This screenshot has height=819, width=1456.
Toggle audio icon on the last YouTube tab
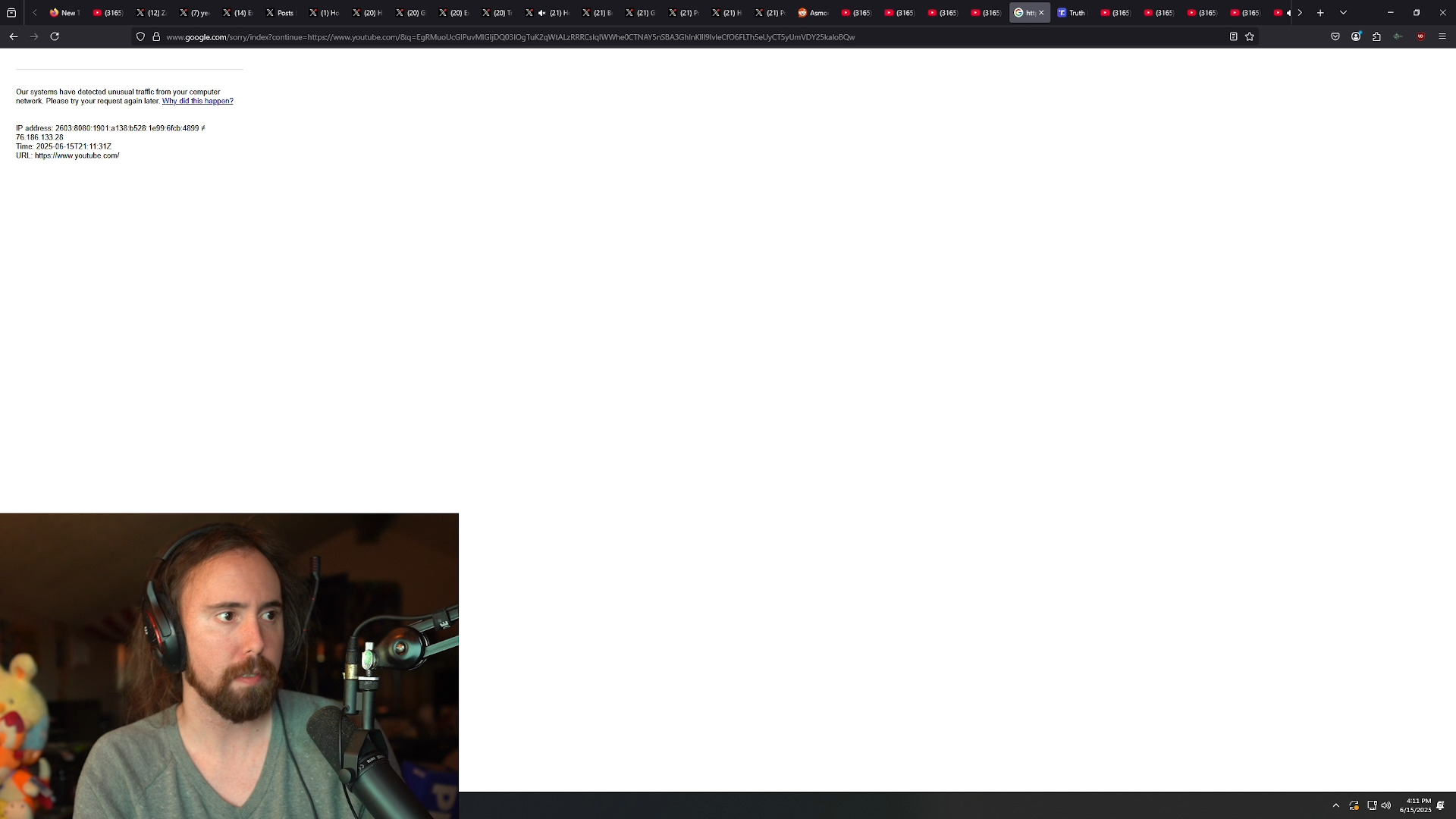point(1288,13)
